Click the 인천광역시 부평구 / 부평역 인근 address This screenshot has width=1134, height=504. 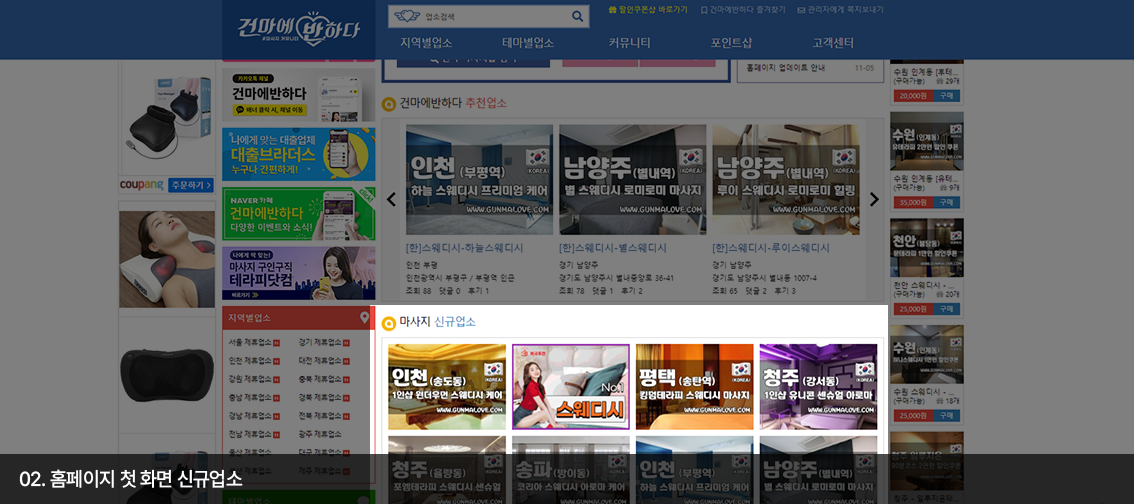pyautogui.click(x=459, y=278)
